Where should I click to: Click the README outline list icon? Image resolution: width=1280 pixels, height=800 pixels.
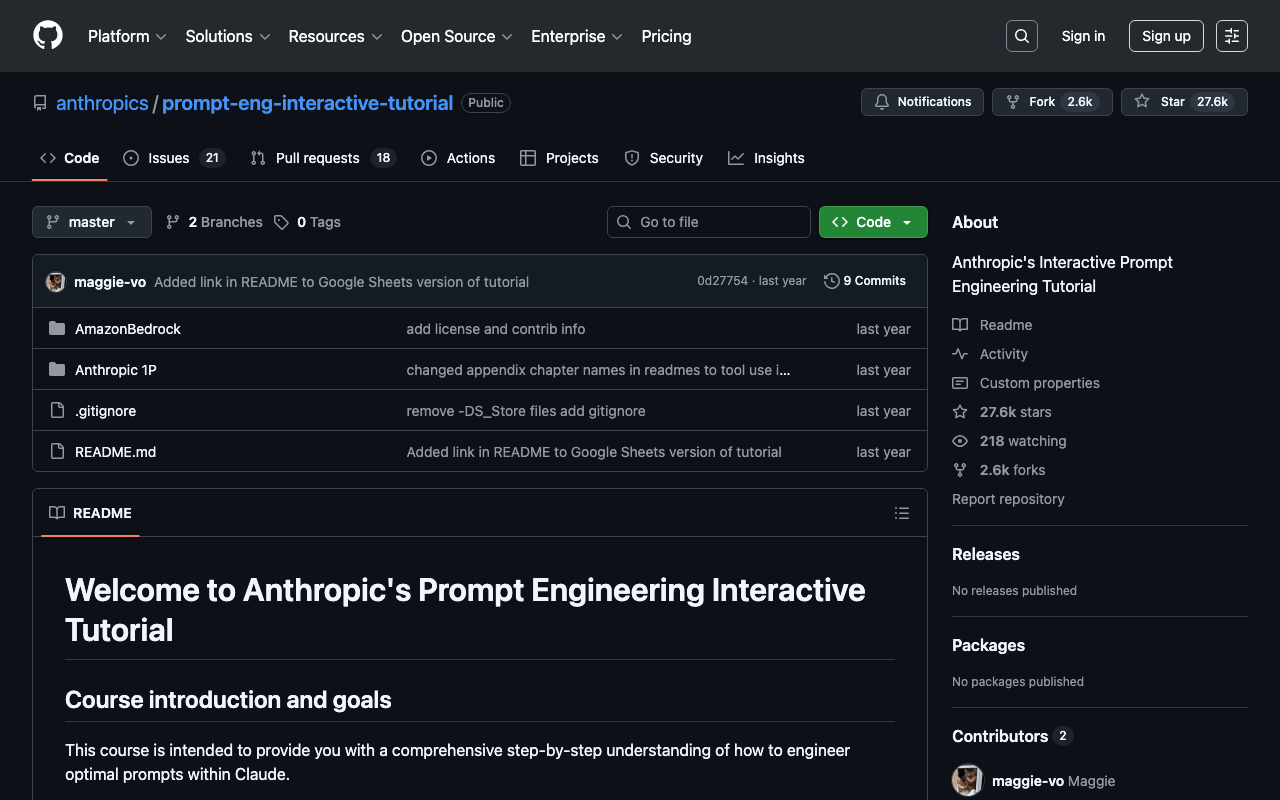click(x=902, y=513)
